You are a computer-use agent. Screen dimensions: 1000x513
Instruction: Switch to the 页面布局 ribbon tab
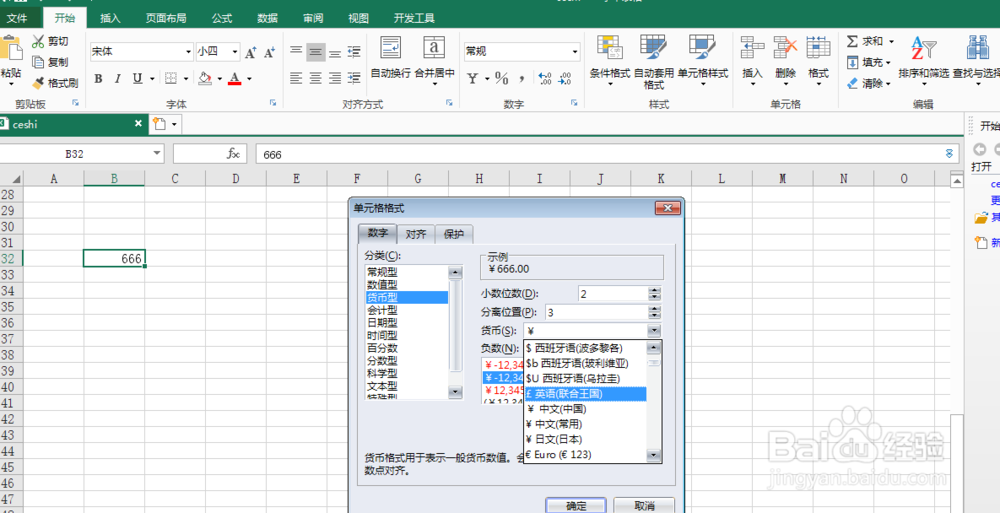coord(166,19)
